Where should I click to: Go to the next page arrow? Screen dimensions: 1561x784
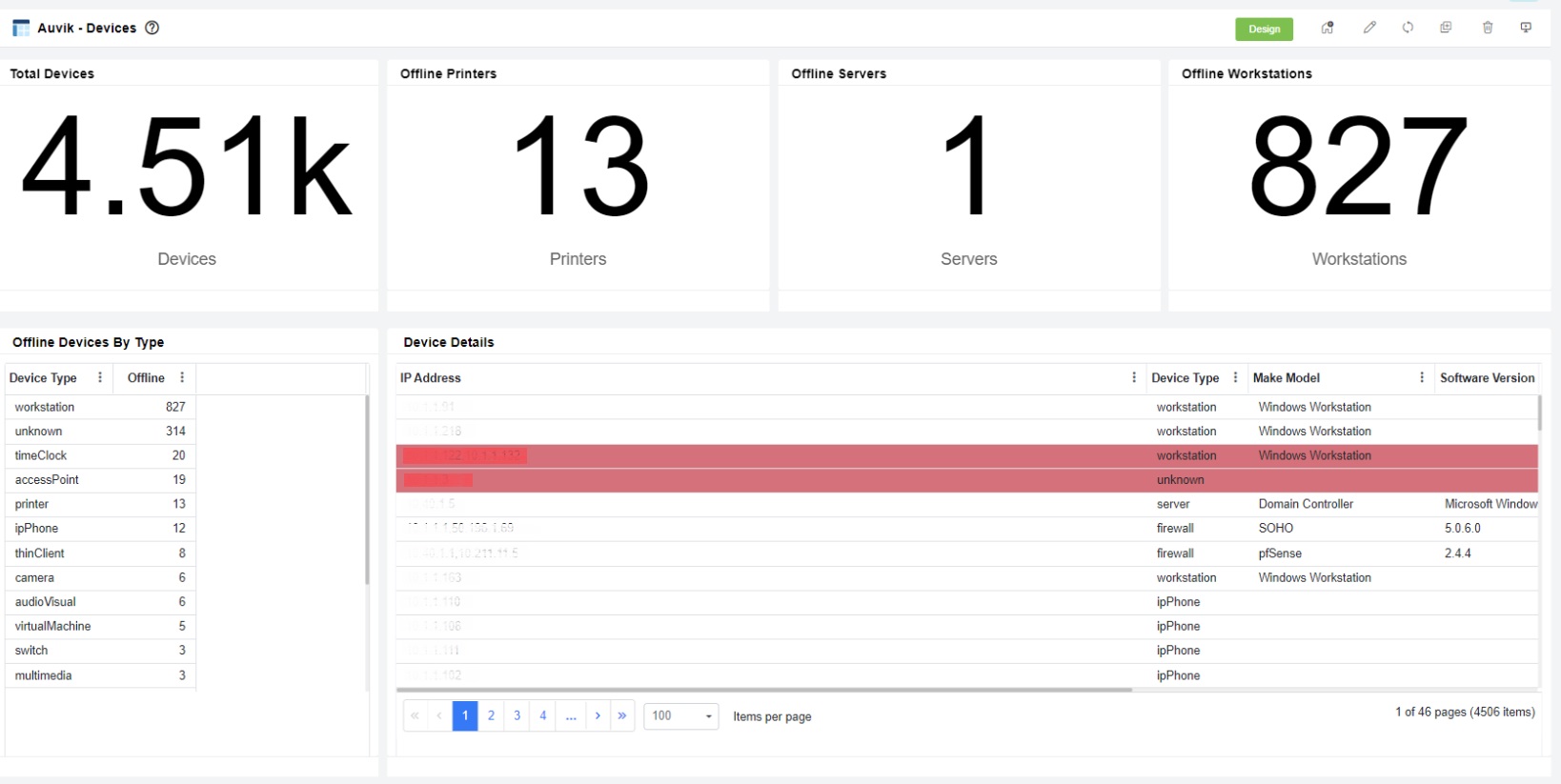click(x=598, y=716)
